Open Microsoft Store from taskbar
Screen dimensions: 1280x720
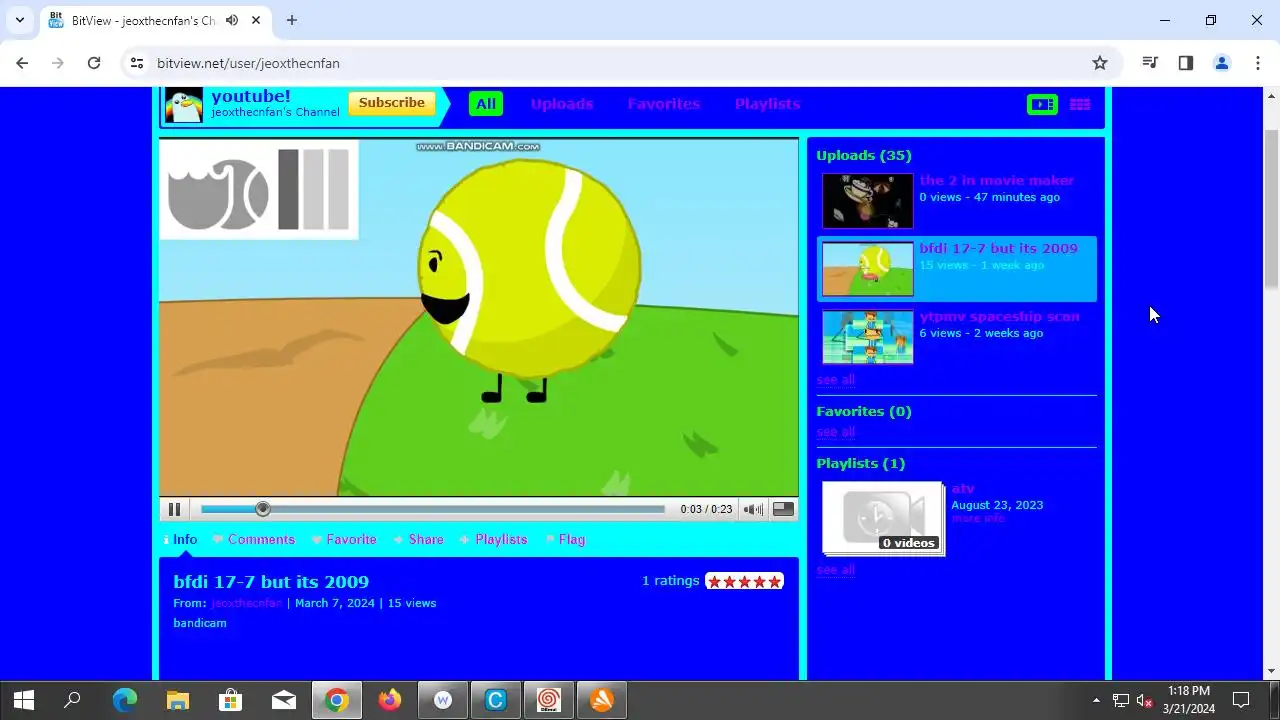[231, 700]
